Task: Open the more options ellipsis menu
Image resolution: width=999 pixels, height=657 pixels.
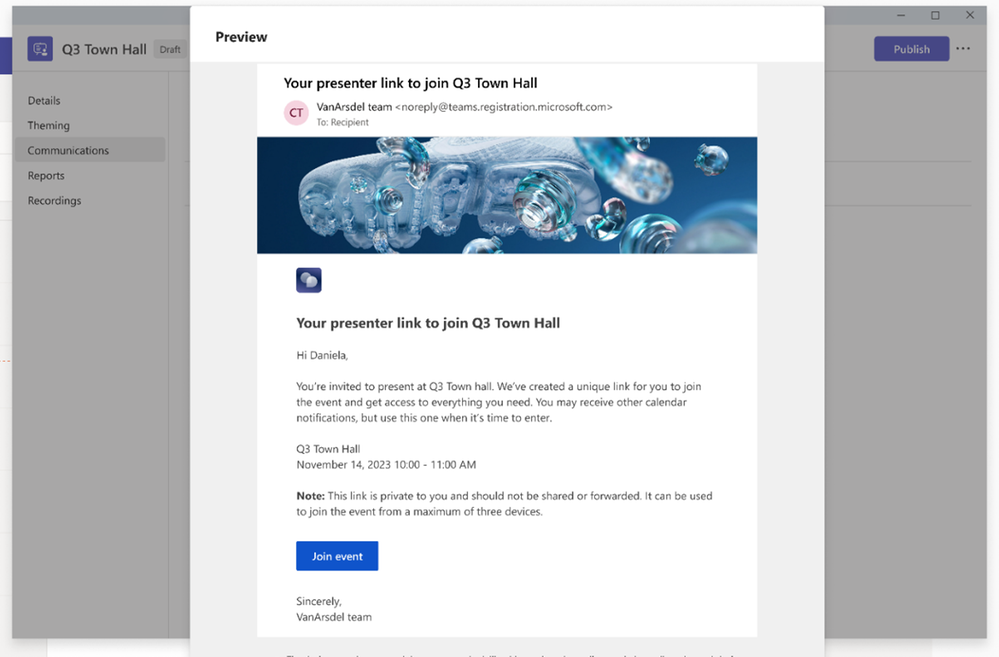Action: click(x=963, y=49)
